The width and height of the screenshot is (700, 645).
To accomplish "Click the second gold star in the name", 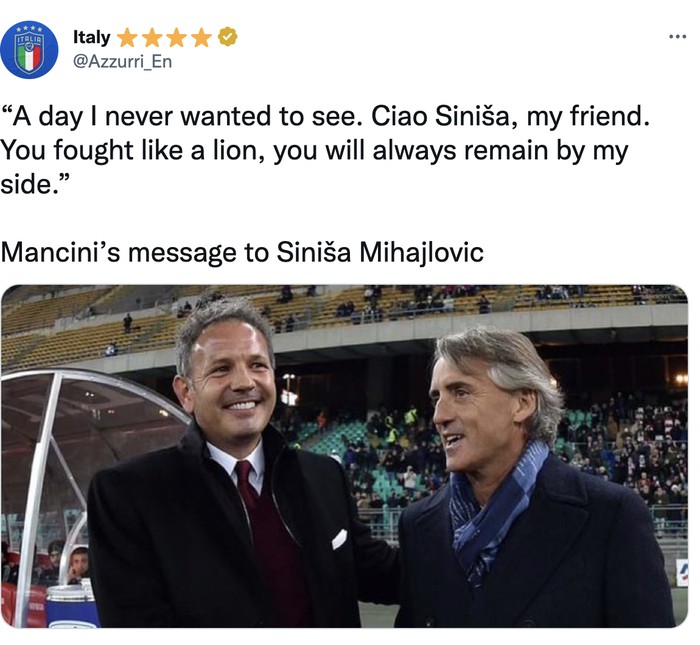I will (152, 38).
